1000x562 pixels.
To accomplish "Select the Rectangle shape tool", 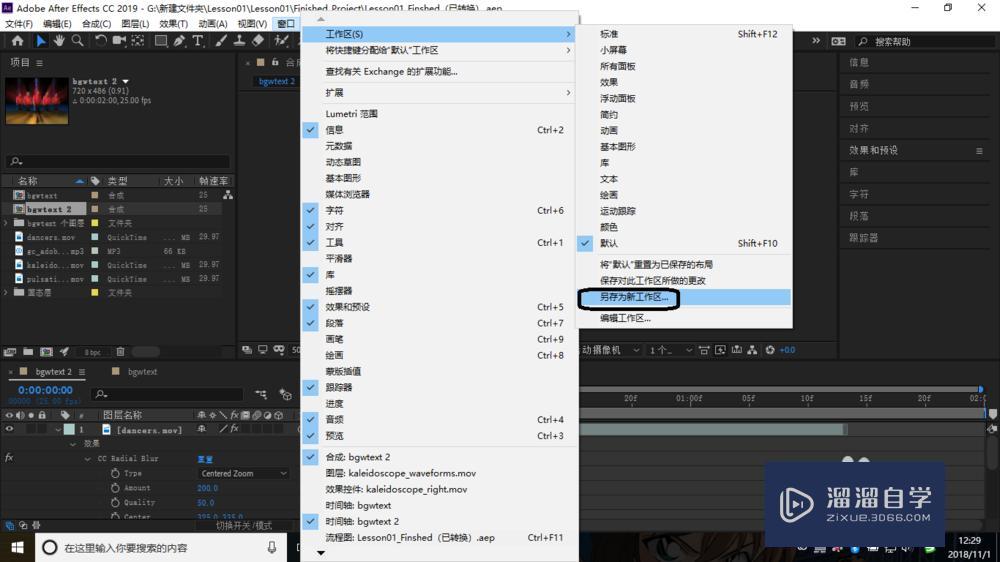I will (x=161, y=41).
